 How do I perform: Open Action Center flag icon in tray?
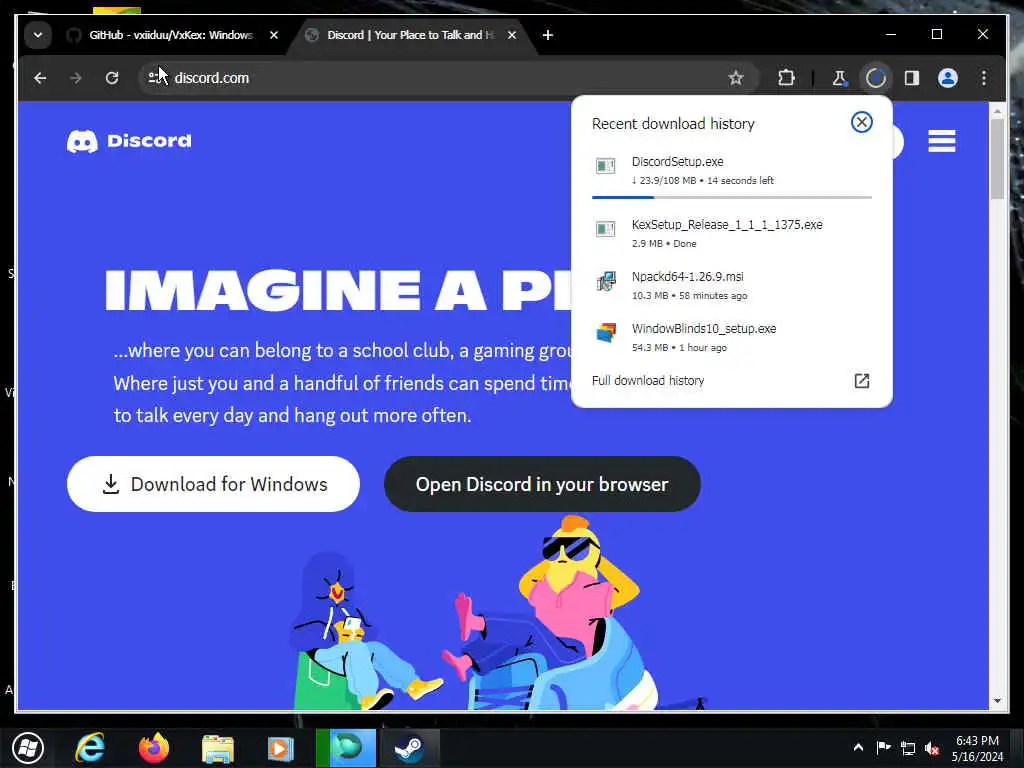pyautogui.click(x=883, y=748)
